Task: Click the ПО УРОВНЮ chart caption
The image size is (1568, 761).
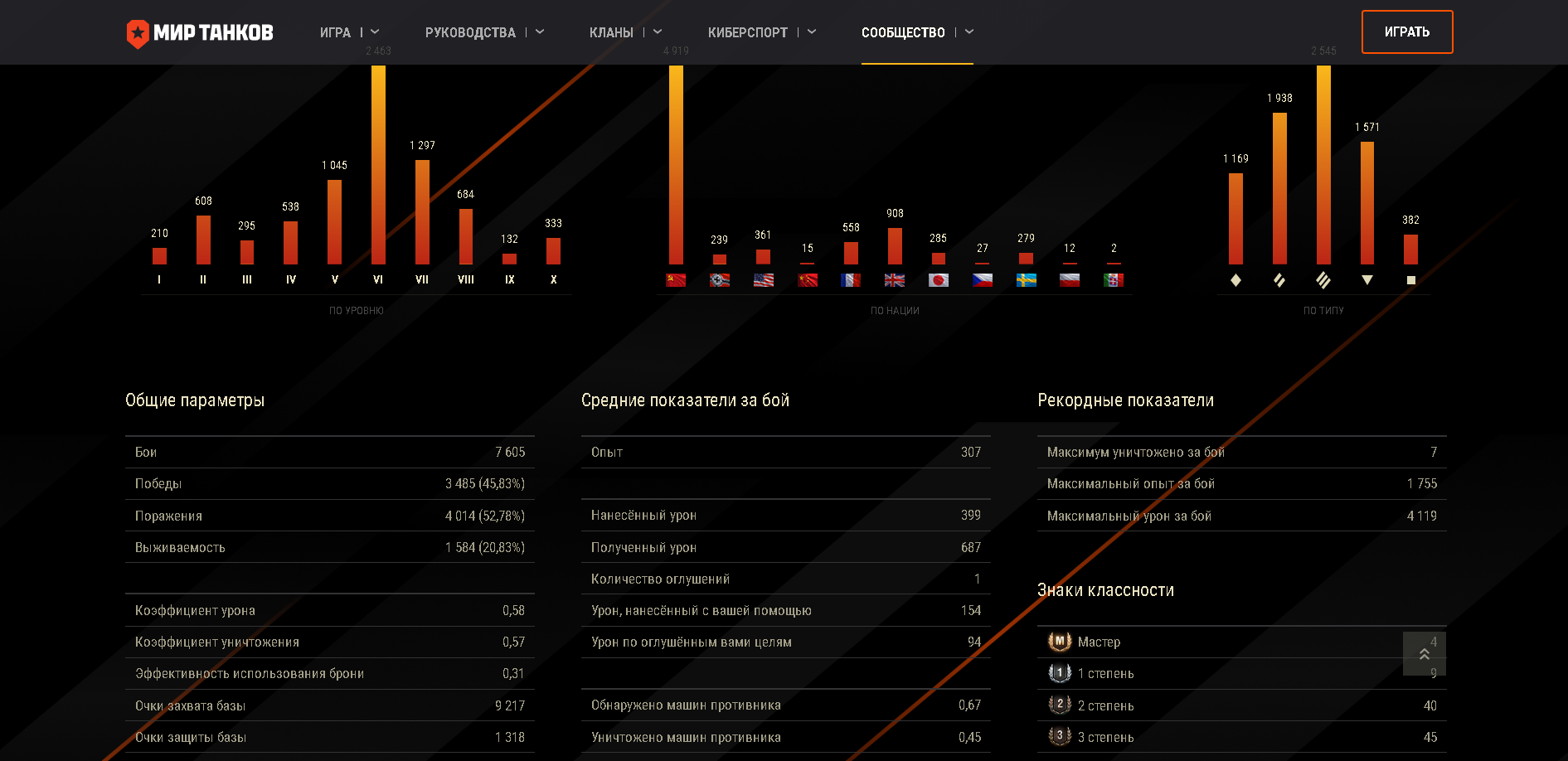Action: point(357,311)
